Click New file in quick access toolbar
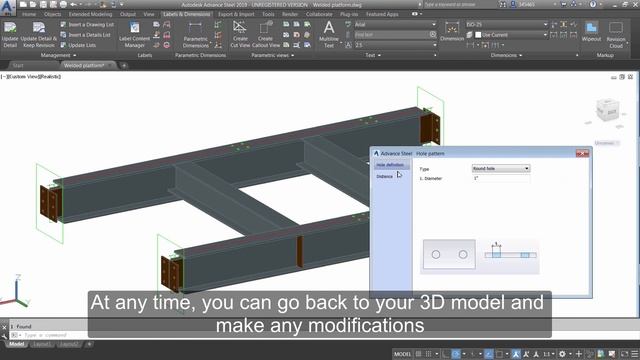The width and height of the screenshot is (640, 360). point(23,4)
